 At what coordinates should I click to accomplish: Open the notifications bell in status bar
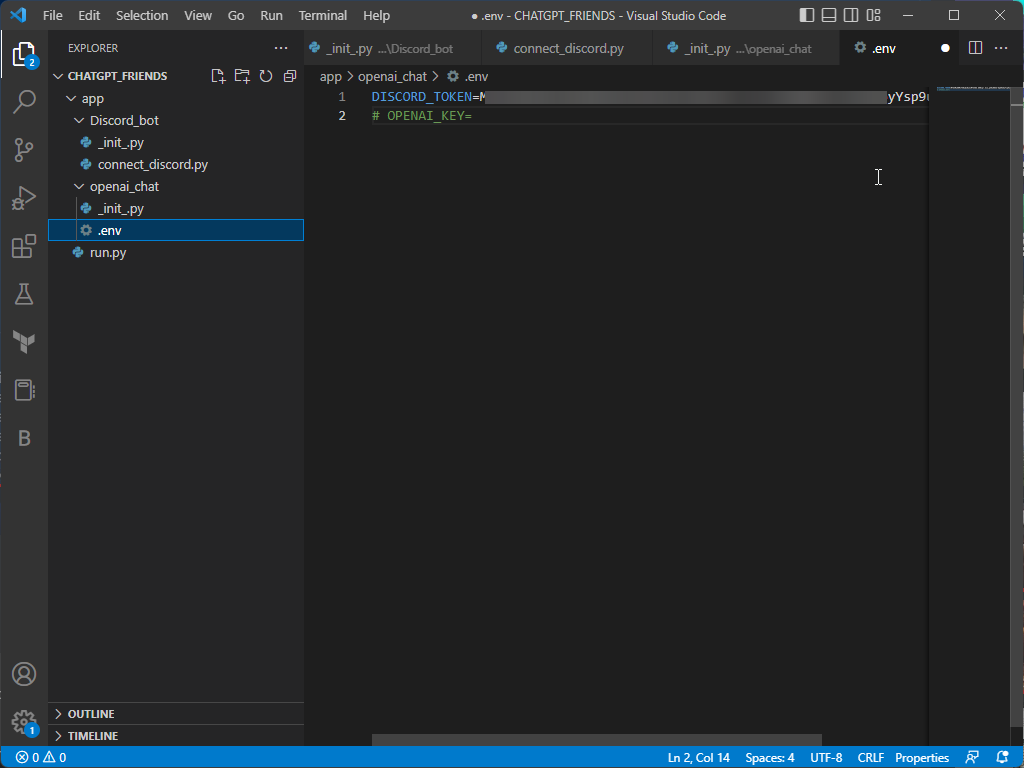click(1002, 758)
